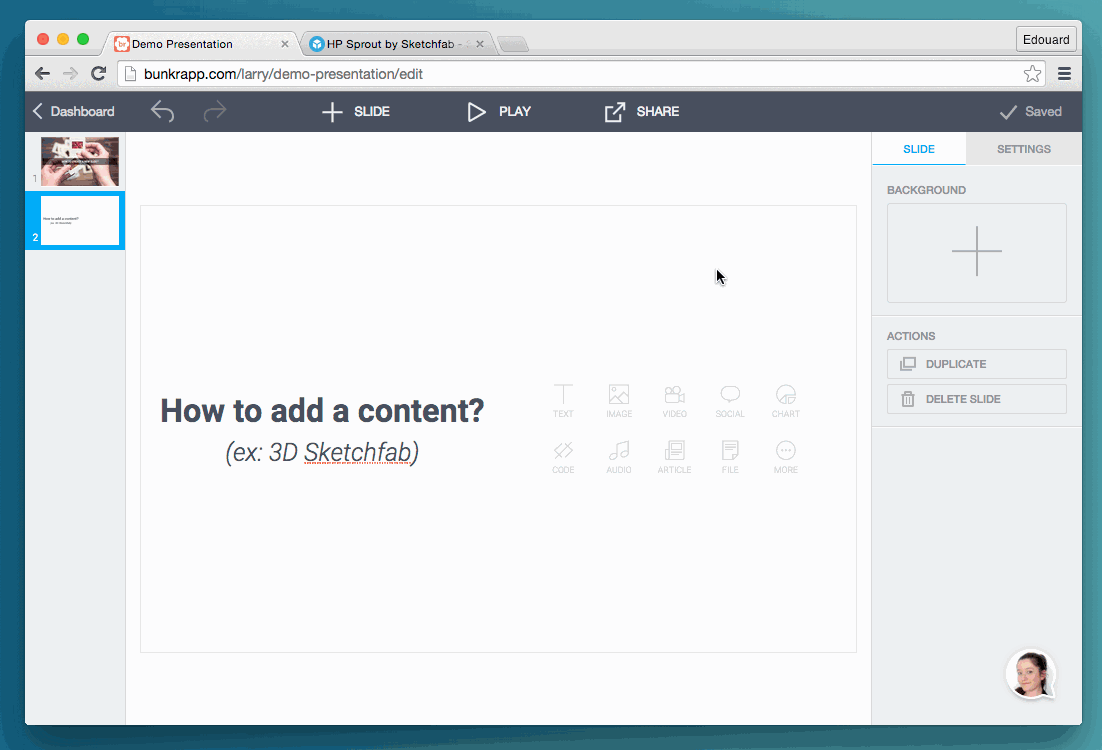The width and height of the screenshot is (1102, 750).
Task: Open the Slide tab
Action: click(x=918, y=149)
